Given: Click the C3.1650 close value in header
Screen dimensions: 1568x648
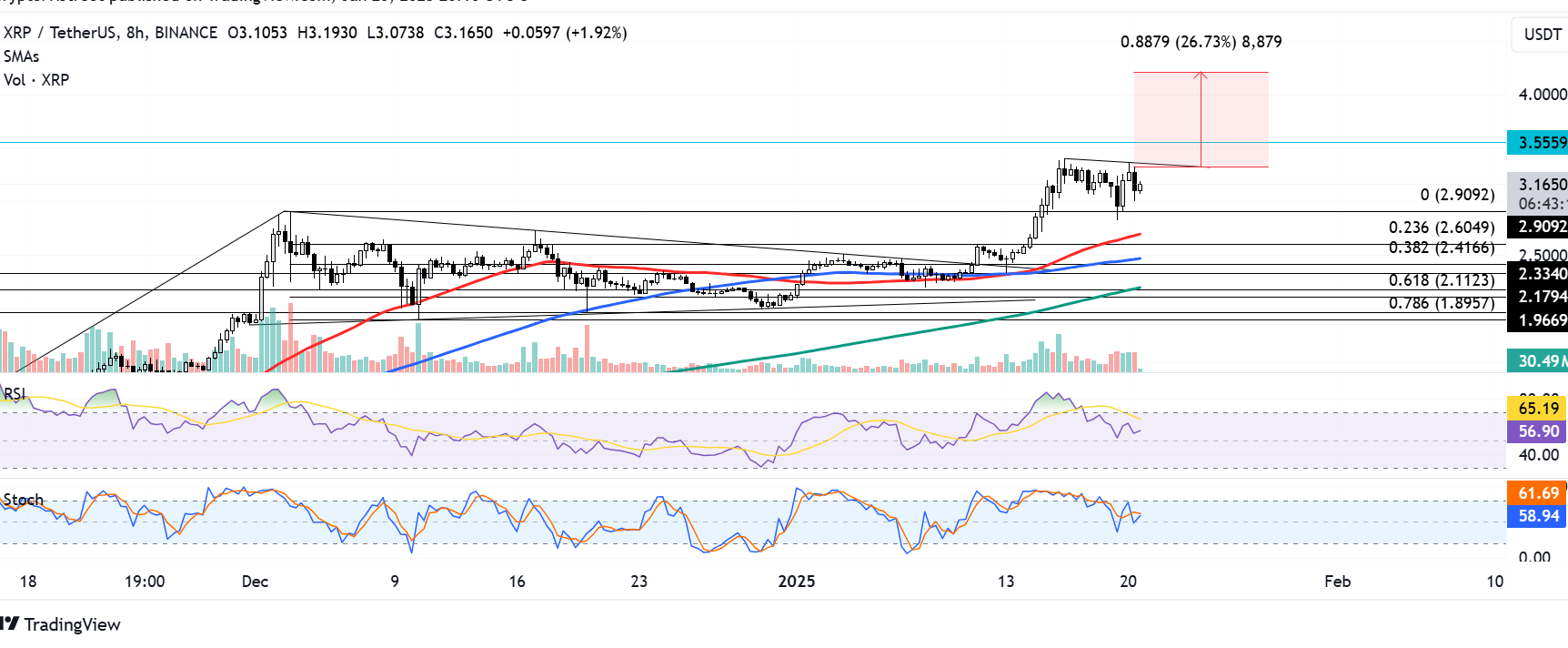Looking at the screenshot, I should point(463,33).
